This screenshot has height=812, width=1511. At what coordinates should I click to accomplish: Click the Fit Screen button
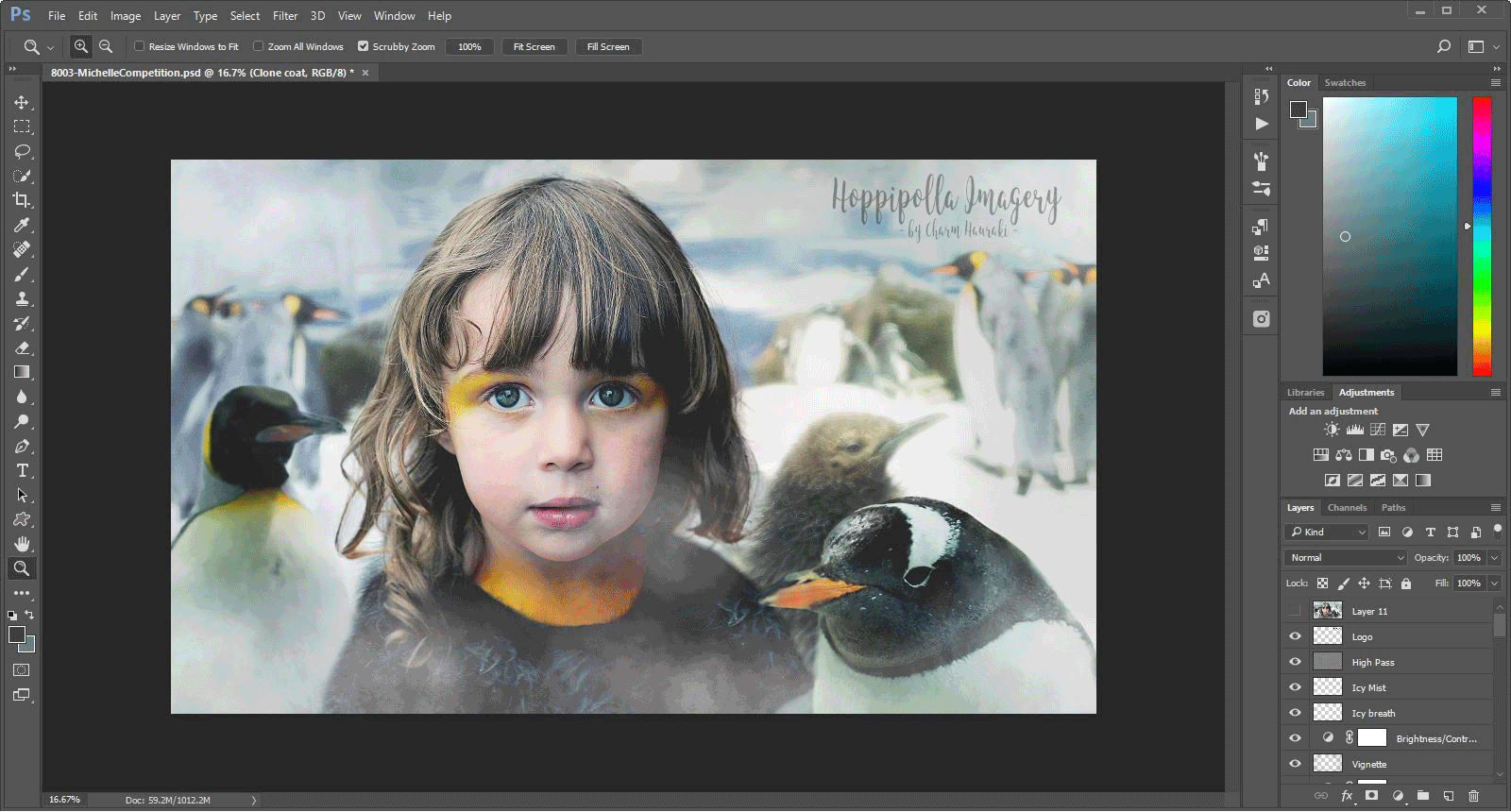[534, 46]
